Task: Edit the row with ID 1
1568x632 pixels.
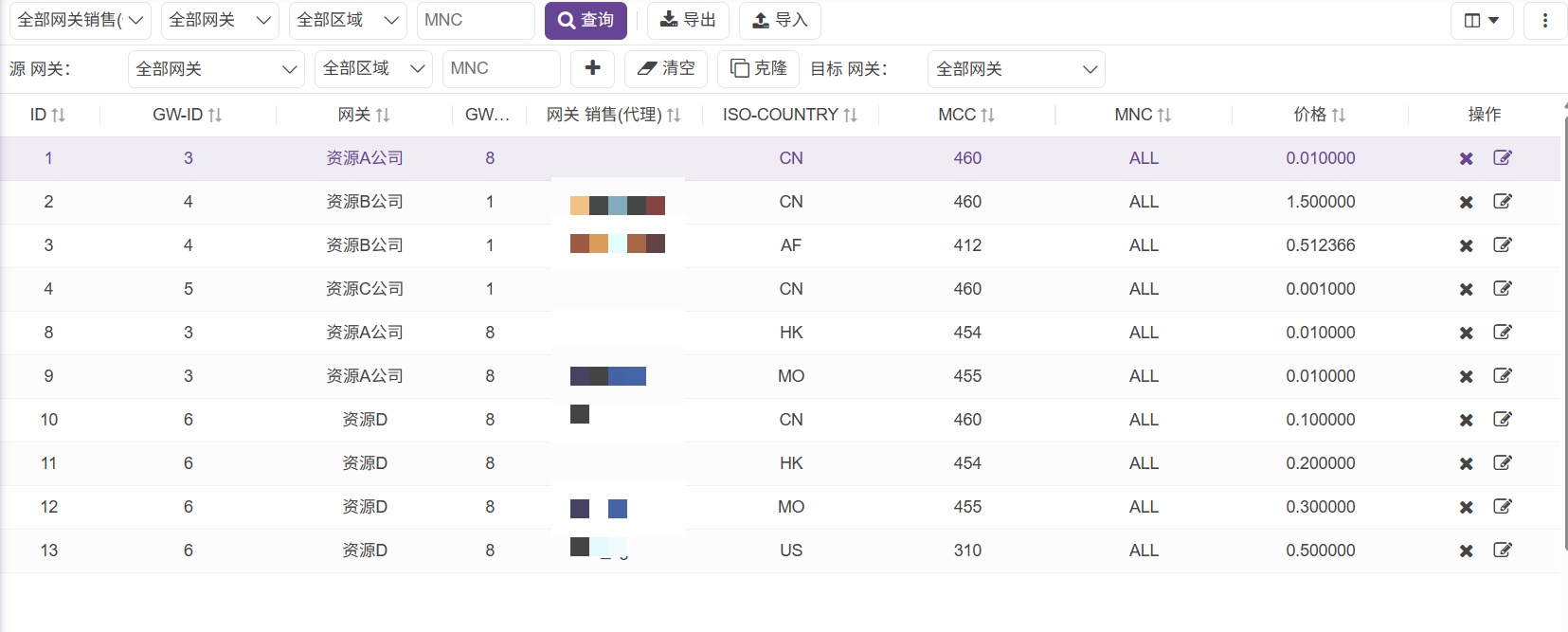Action: [1503, 158]
